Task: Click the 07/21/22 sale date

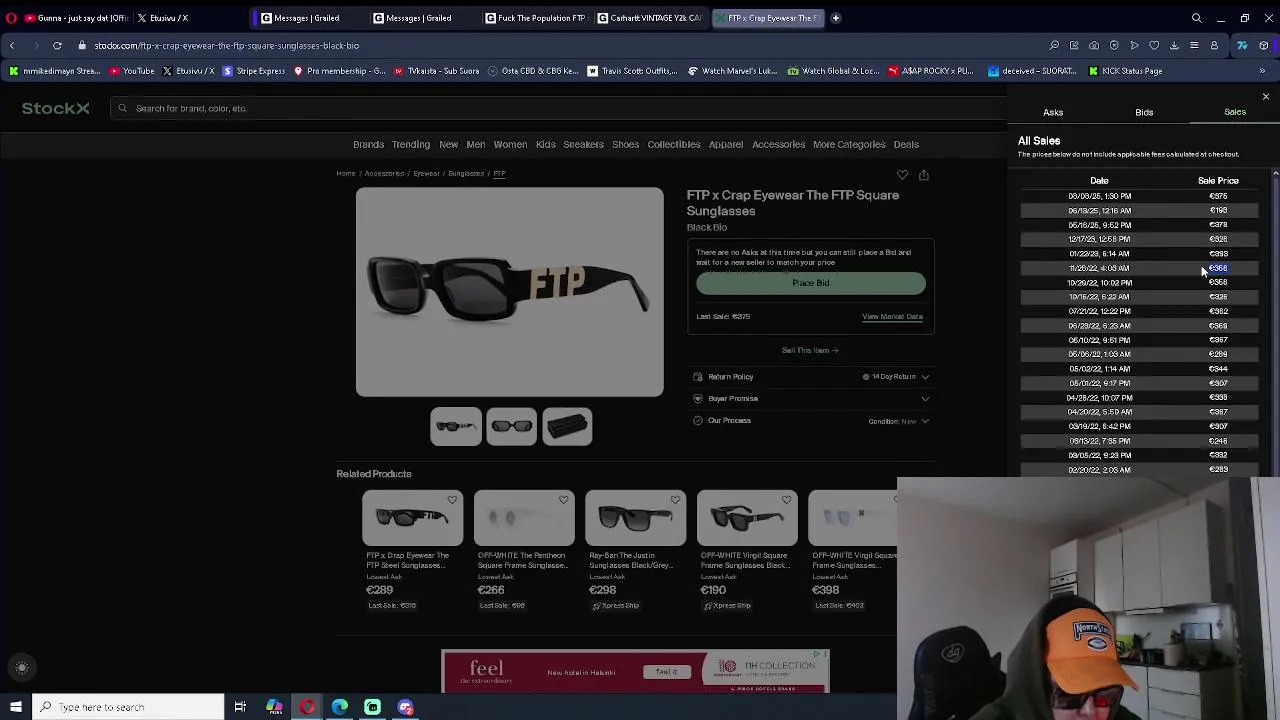Action: (1099, 312)
